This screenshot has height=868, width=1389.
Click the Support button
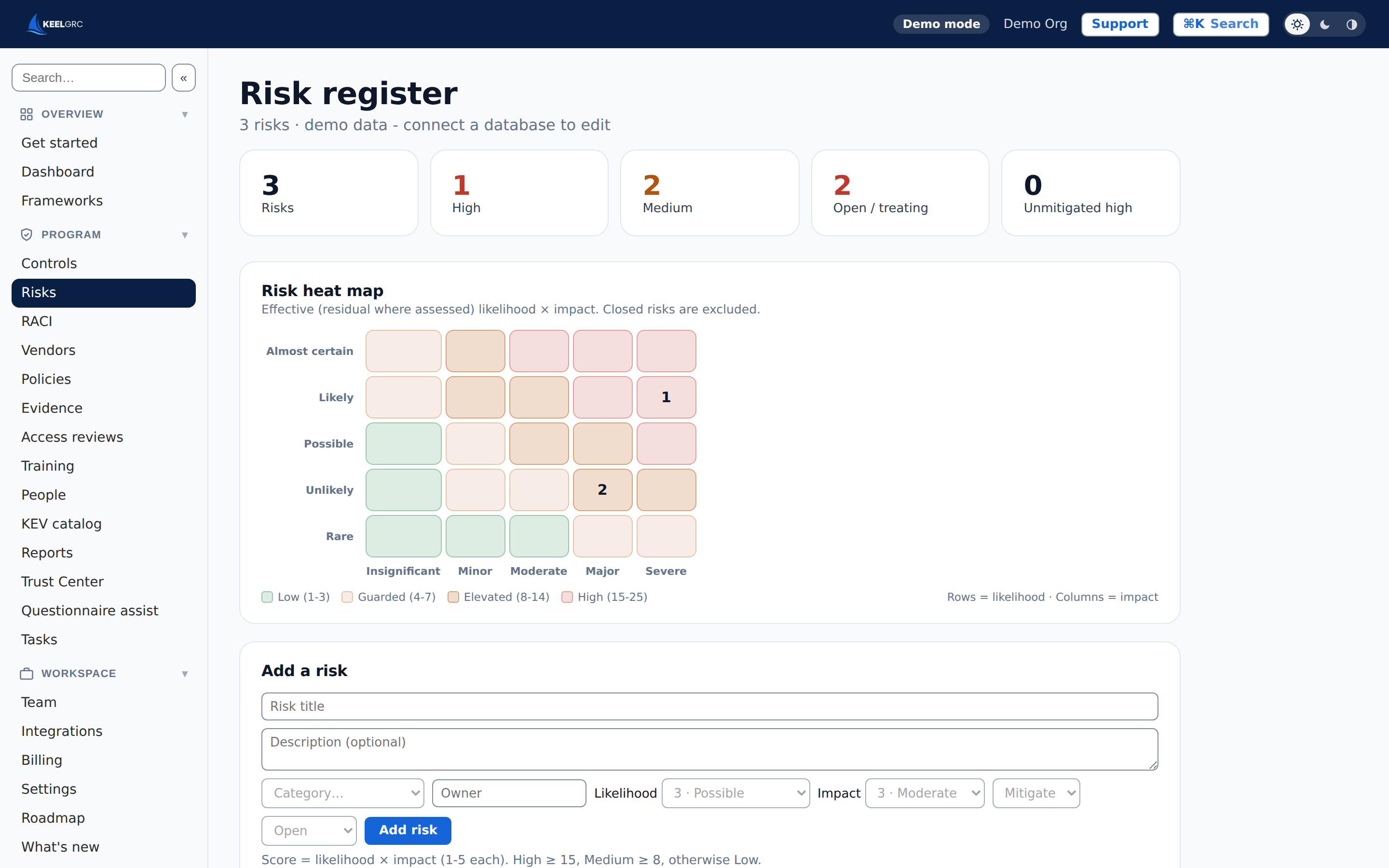1120,24
